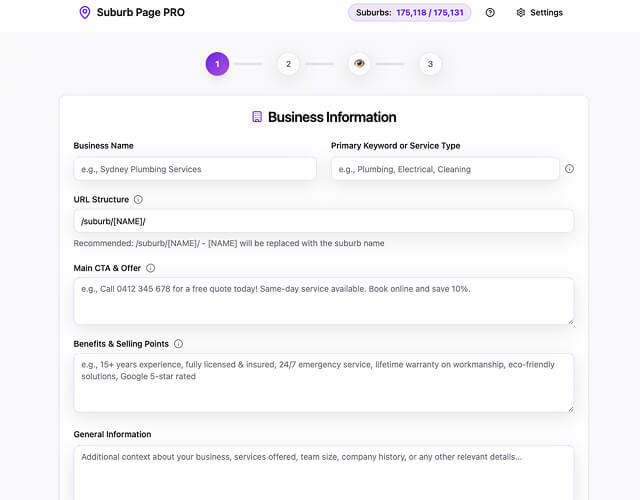Image resolution: width=640 pixels, height=500 pixels.
Task: Click the Business Information heading icon
Action: point(257,117)
